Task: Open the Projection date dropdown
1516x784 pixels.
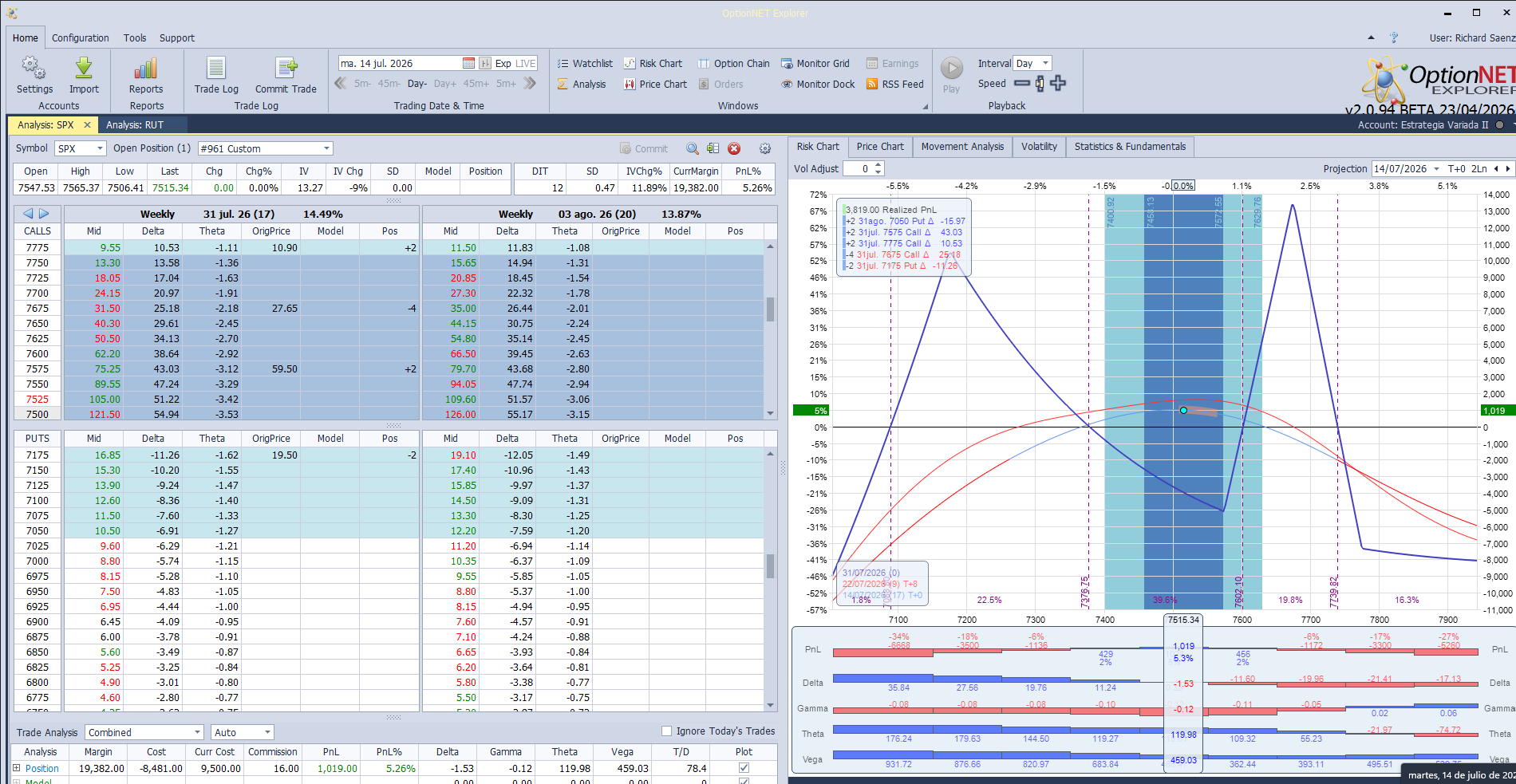Action: [1437, 169]
